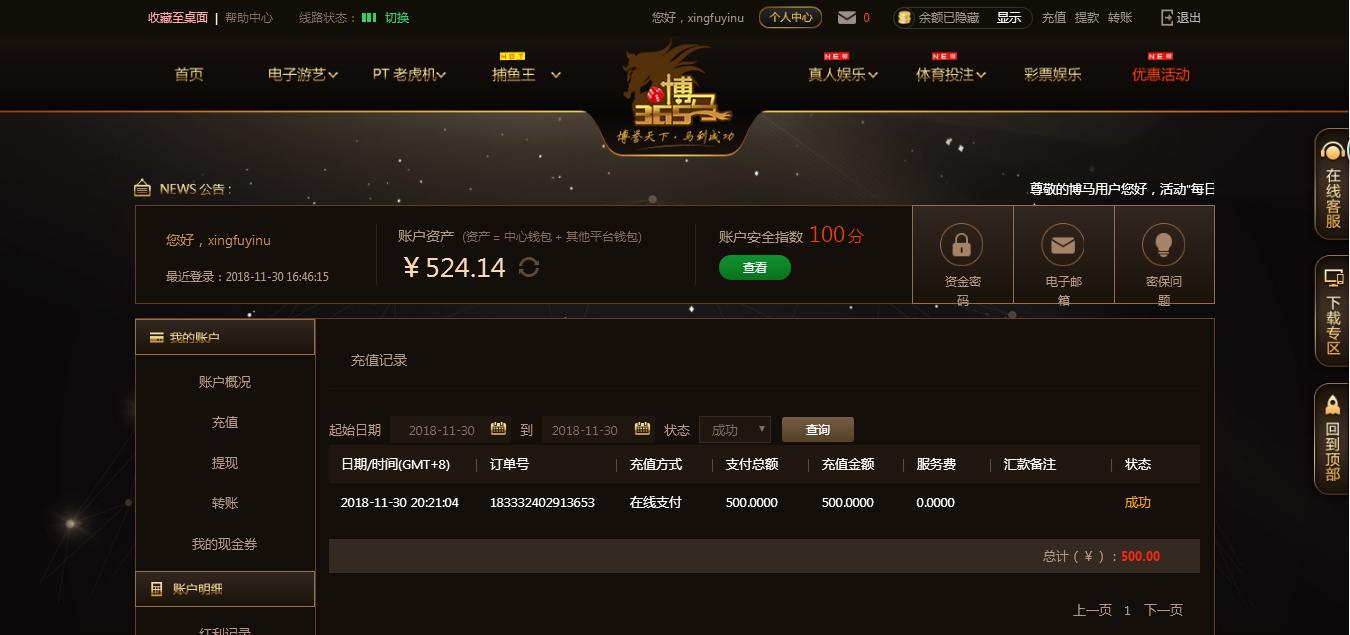Show the hidden balance via 显示

1009,18
